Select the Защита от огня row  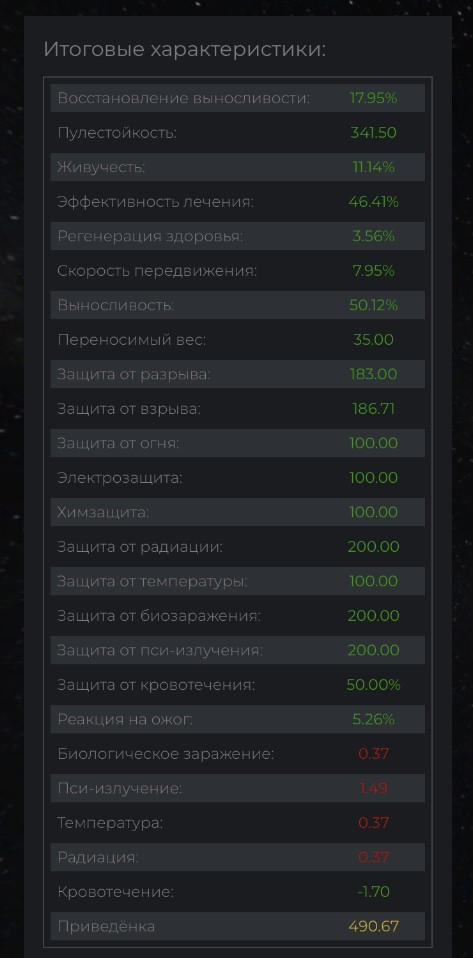pyautogui.click(x=238, y=443)
